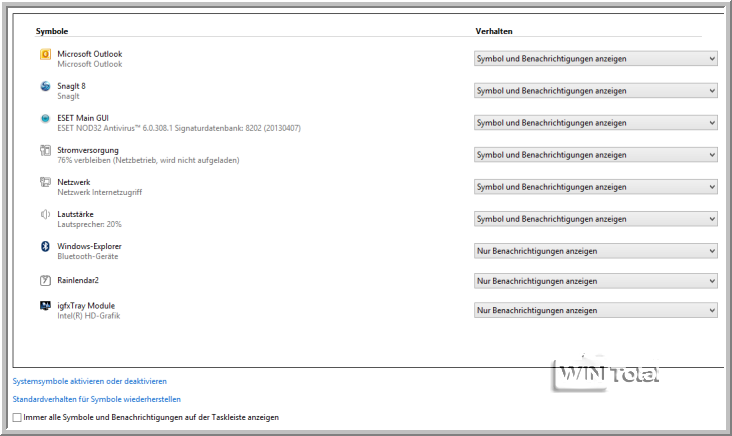Open behavior dropdown for Lautstärke

pos(596,219)
